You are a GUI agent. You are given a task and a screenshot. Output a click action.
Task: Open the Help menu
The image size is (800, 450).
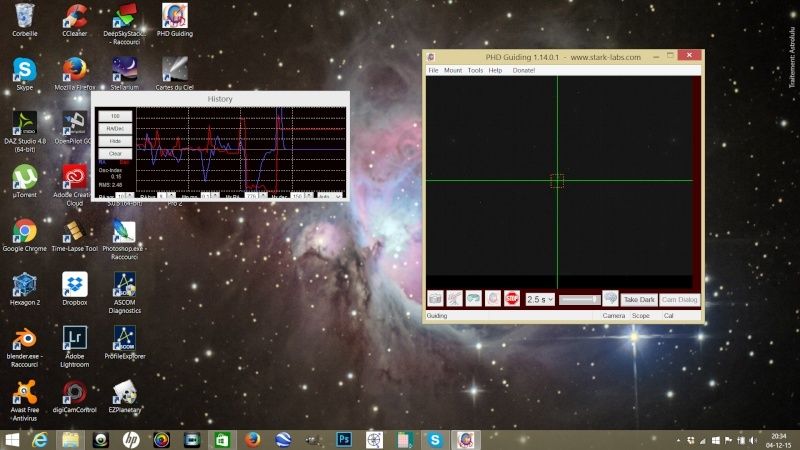tap(495, 70)
